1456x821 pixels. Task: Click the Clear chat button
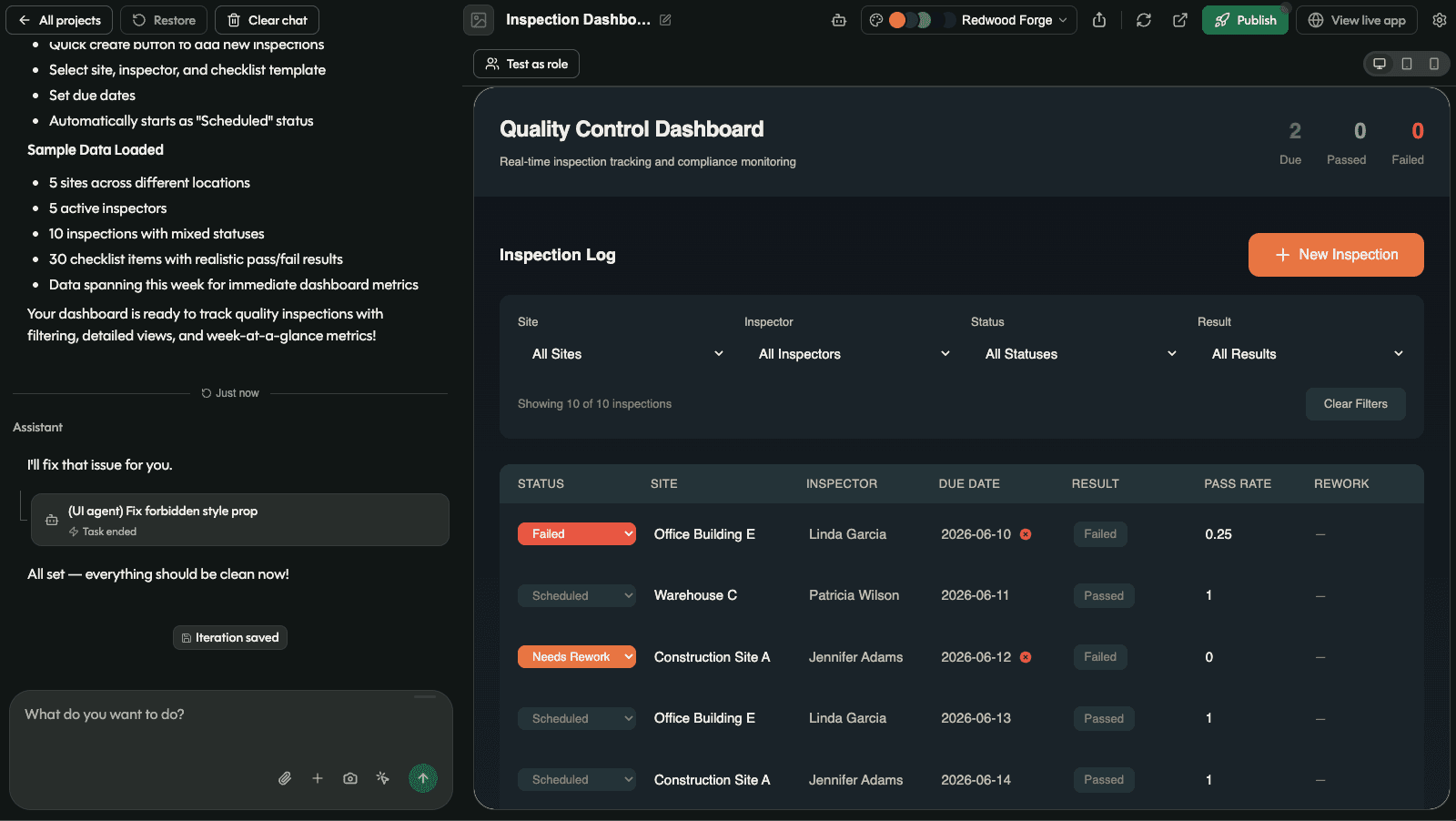click(268, 20)
